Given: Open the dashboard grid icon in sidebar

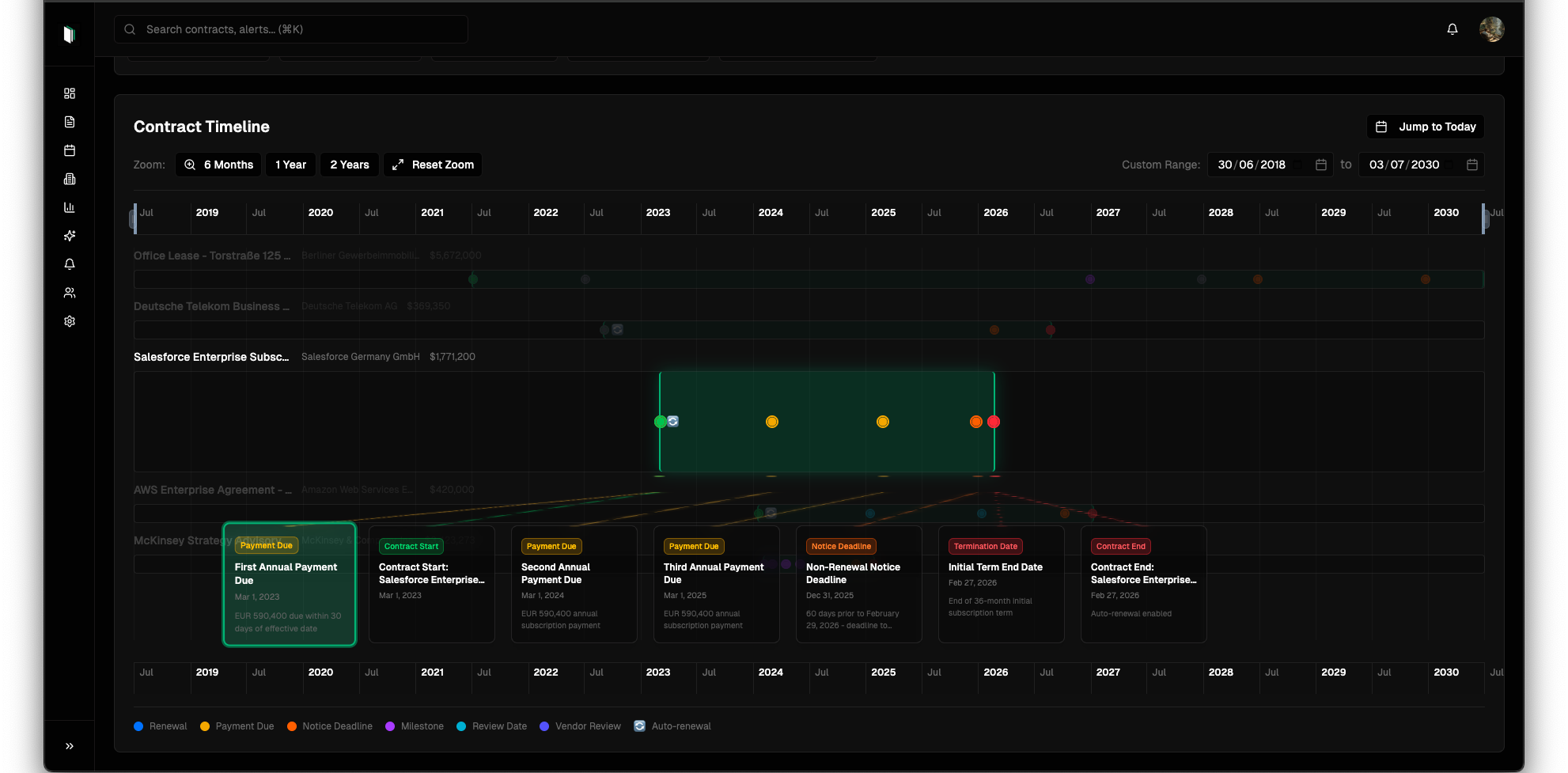Looking at the screenshot, I should (x=70, y=93).
